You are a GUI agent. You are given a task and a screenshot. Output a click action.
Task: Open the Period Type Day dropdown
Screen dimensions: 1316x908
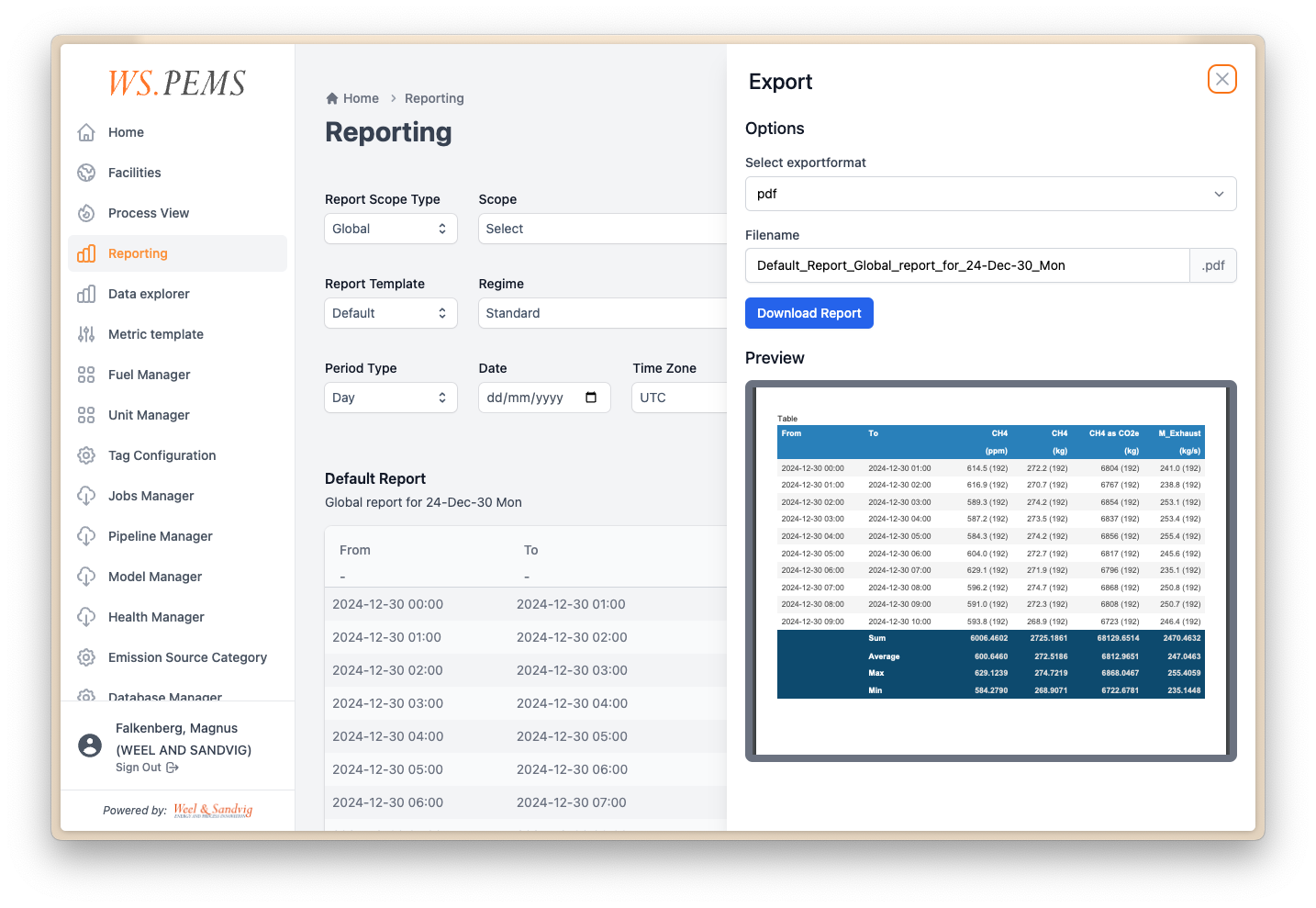(x=390, y=398)
